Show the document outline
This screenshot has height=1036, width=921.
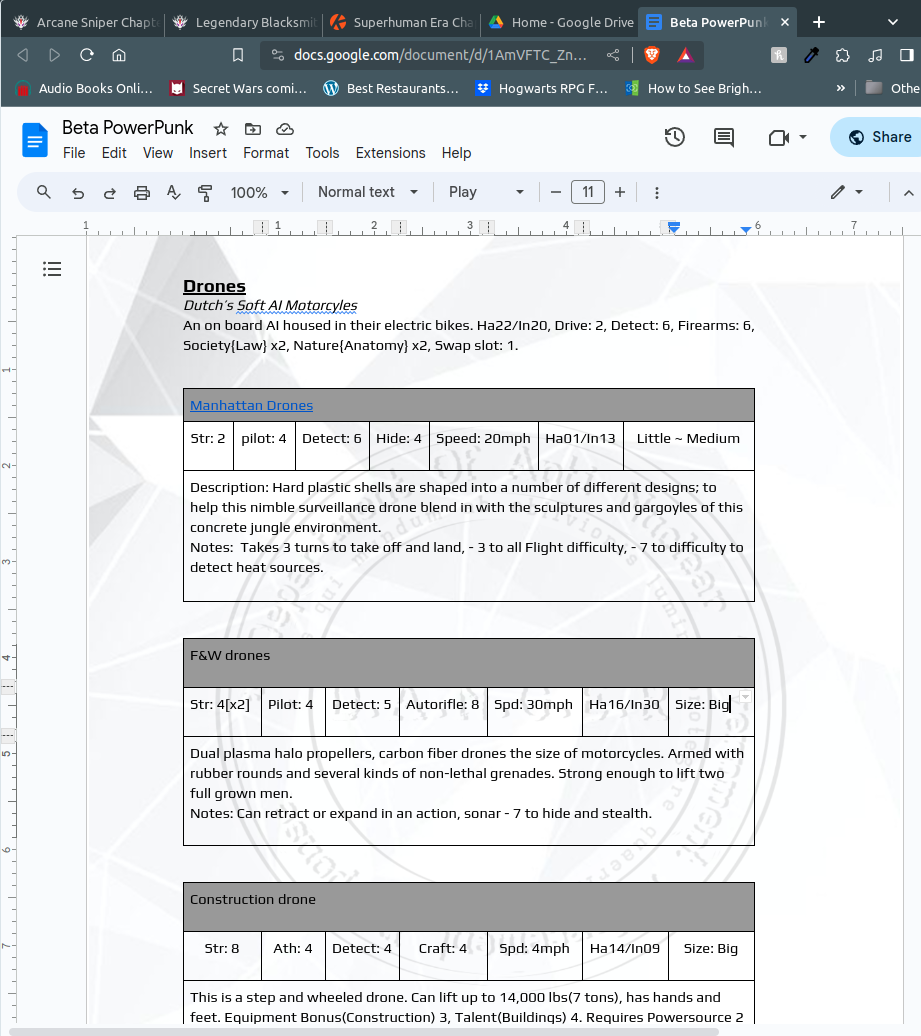point(52,269)
